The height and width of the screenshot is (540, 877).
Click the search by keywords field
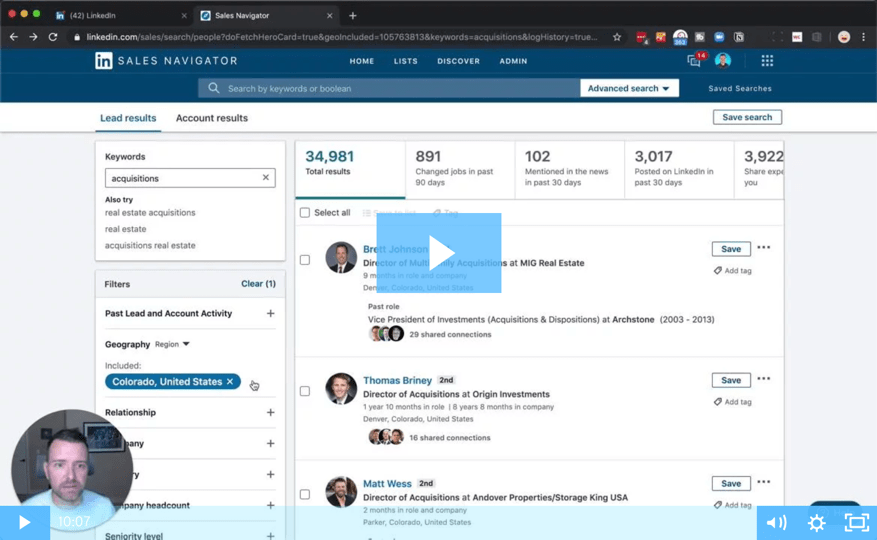[389, 88]
